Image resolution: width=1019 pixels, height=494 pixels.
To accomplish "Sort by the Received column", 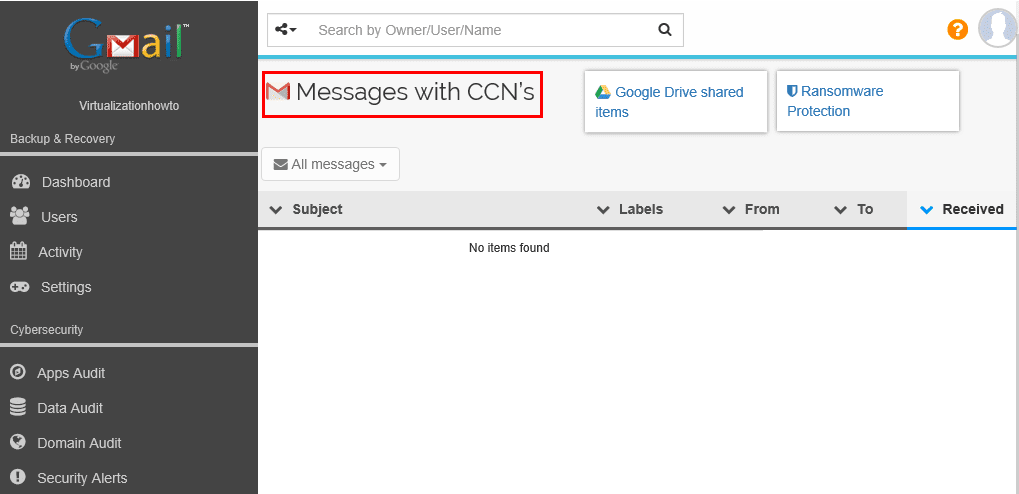I will coord(972,209).
